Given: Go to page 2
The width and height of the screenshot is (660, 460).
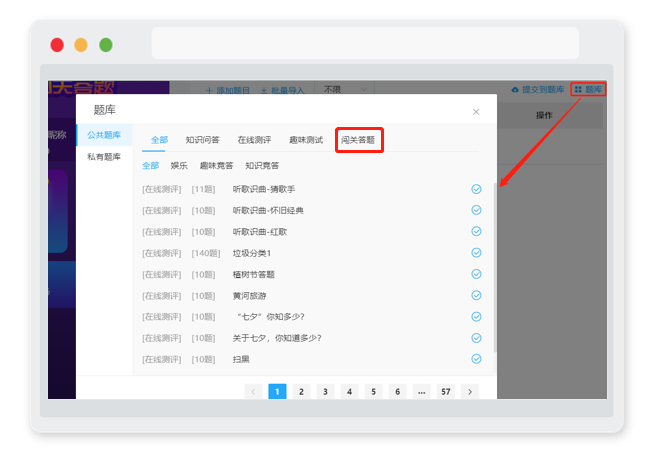Looking at the screenshot, I should click(301, 391).
